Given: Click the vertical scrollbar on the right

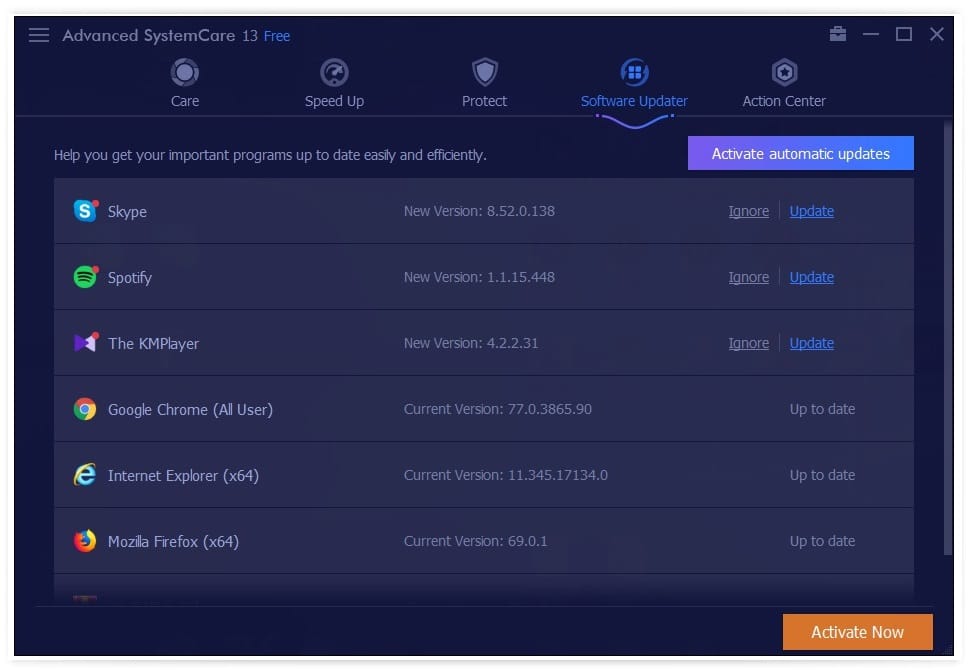Looking at the screenshot, I should pyautogui.click(x=948, y=340).
